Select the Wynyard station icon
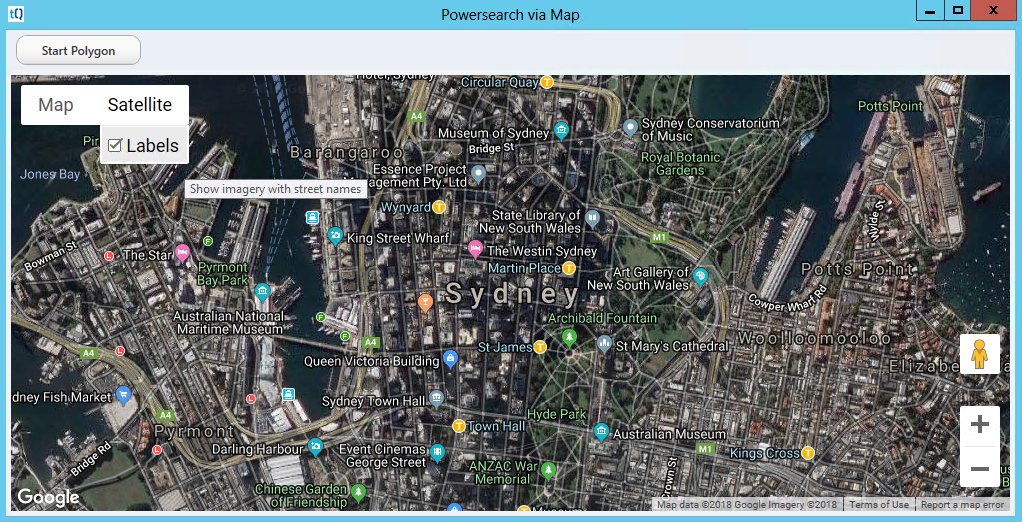 [439, 207]
